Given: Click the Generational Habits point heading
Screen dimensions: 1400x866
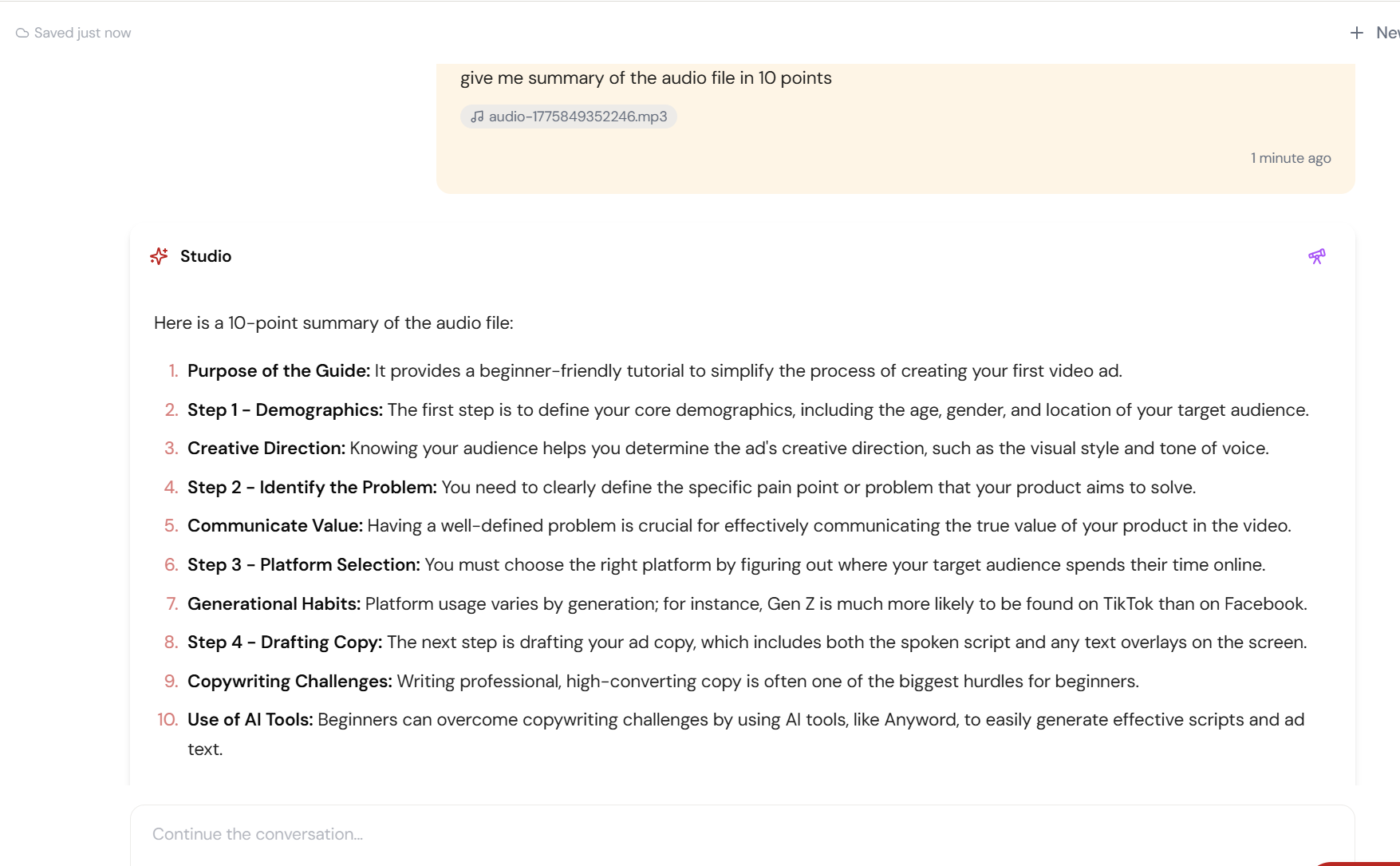Looking at the screenshot, I should [274, 604].
